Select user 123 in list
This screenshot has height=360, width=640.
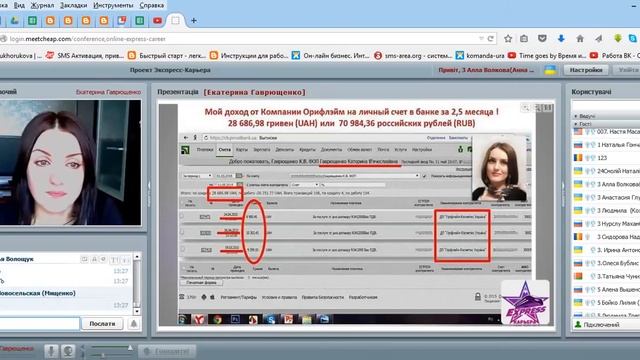point(607,158)
